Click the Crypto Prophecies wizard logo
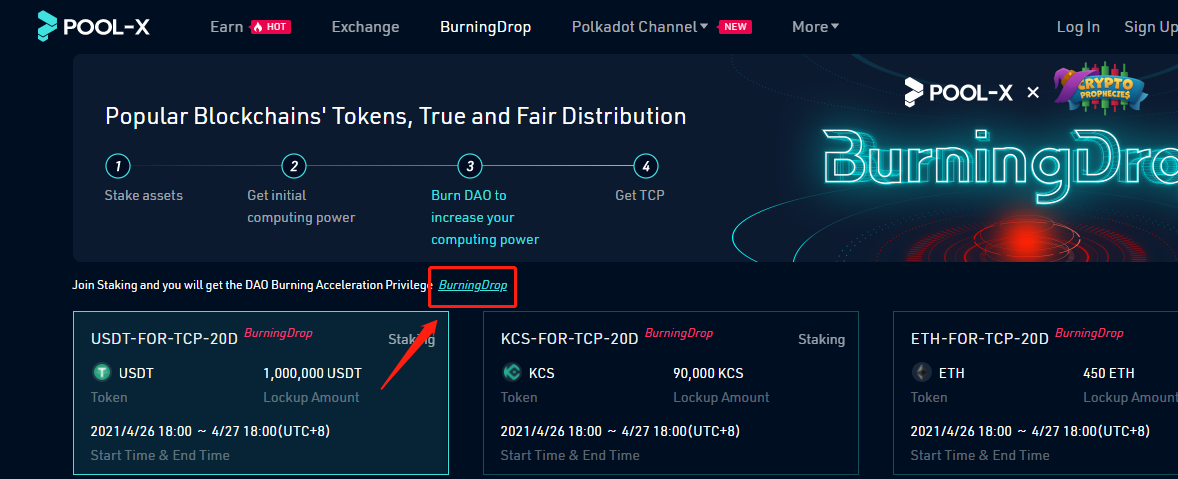Image resolution: width=1178 pixels, height=479 pixels. 1101,89
